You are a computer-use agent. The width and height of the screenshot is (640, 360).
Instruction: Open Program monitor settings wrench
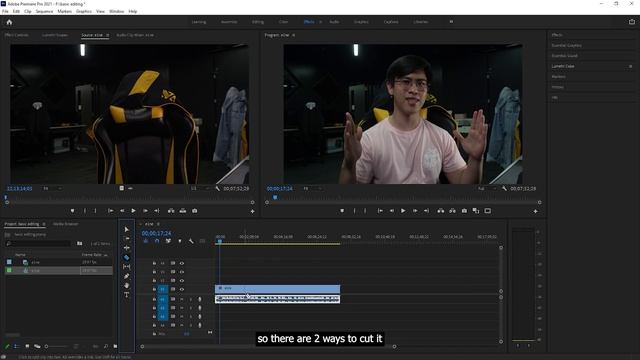(x=504, y=189)
